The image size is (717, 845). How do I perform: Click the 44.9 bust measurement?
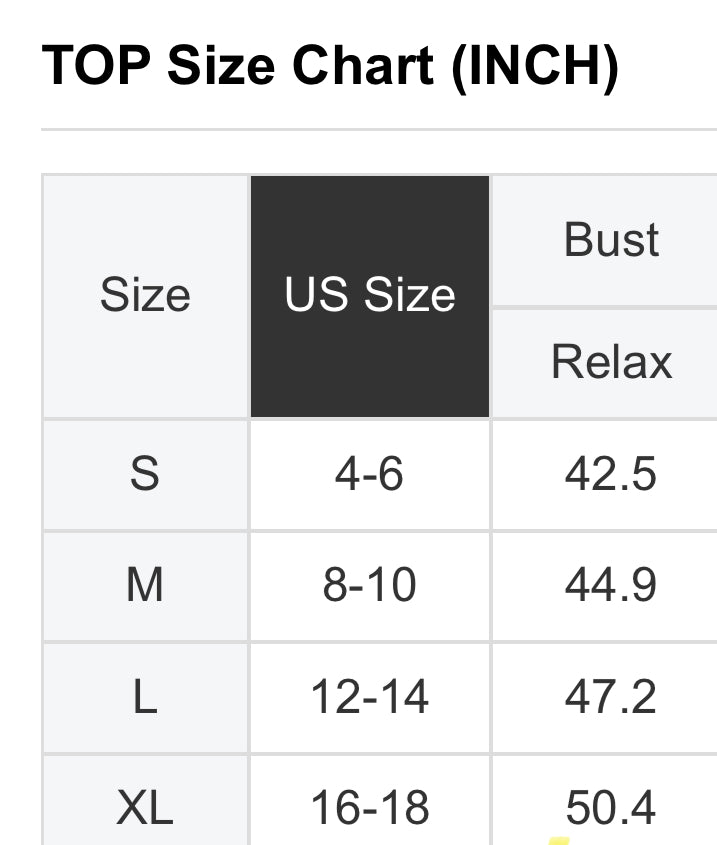coord(611,585)
